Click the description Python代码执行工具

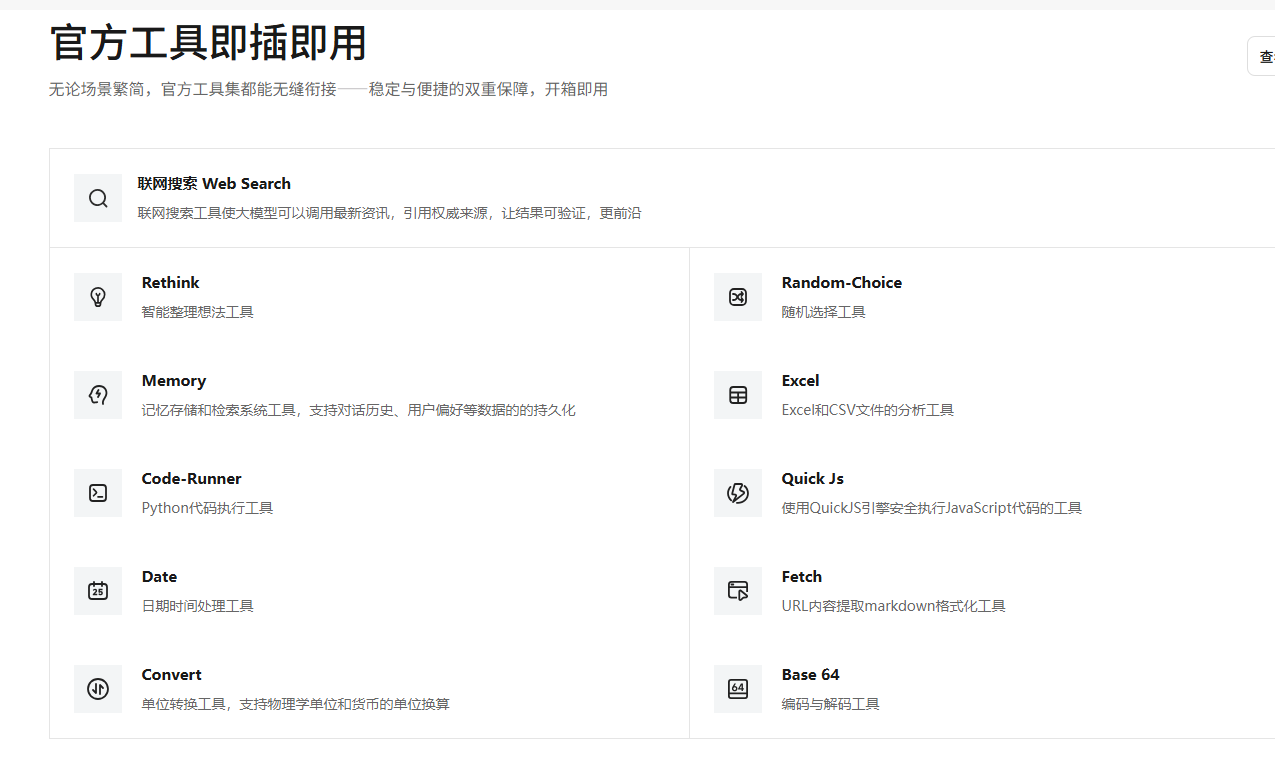208,508
